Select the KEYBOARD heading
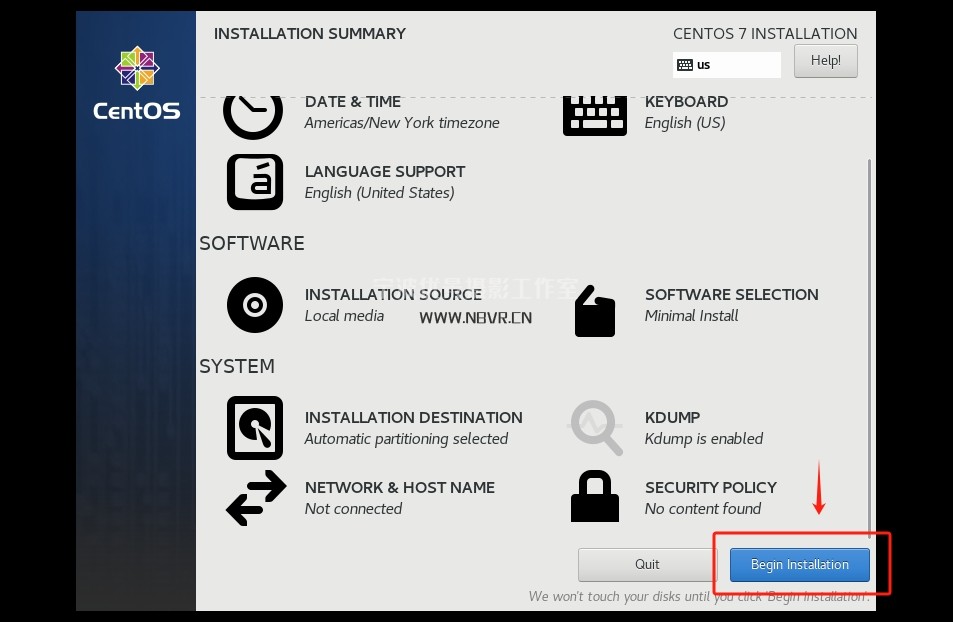Screen dimensions: 953x622 point(686,102)
